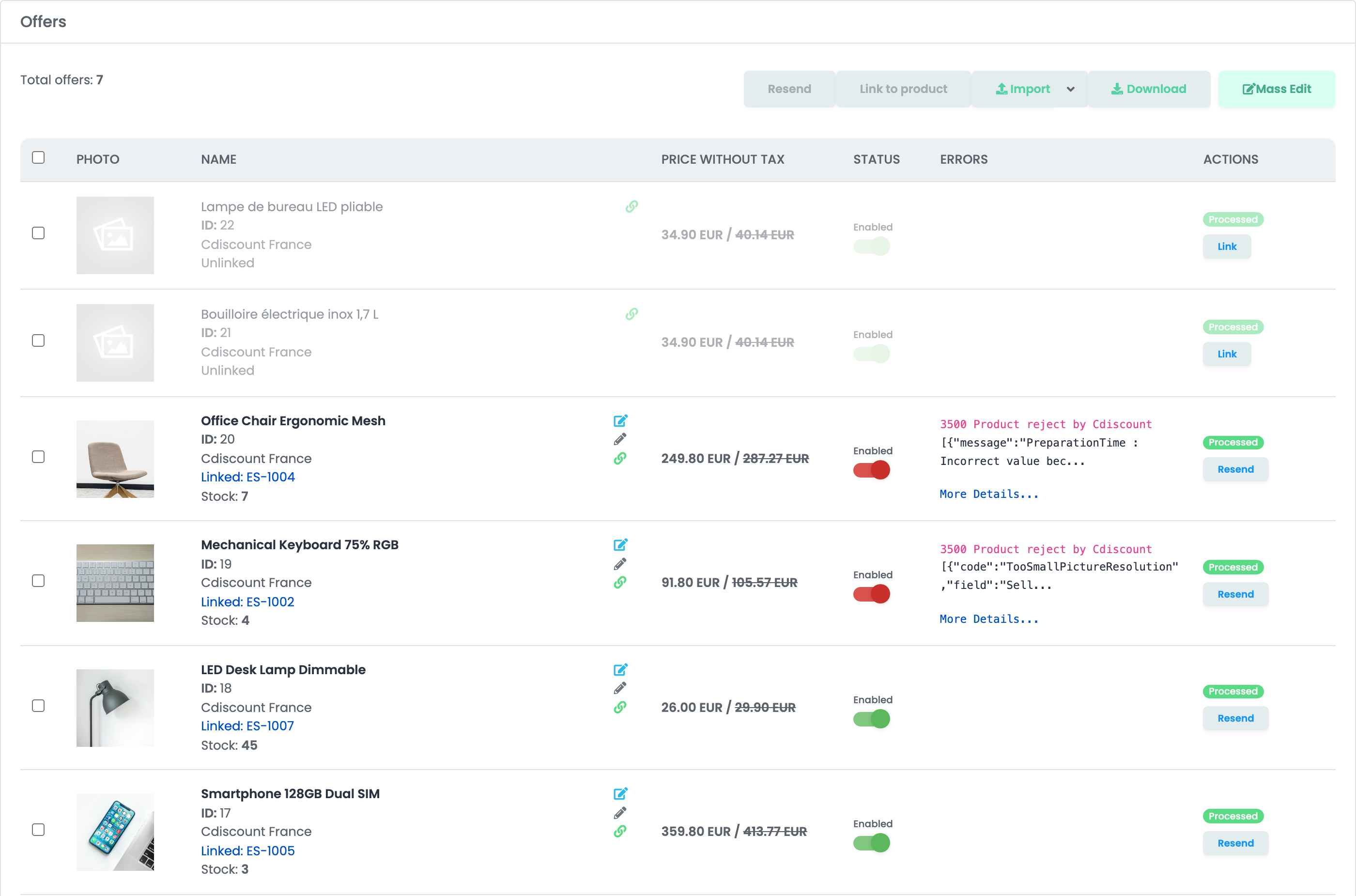
Task: Click pencil icon for Mechanical Keyboard row
Action: [620, 564]
